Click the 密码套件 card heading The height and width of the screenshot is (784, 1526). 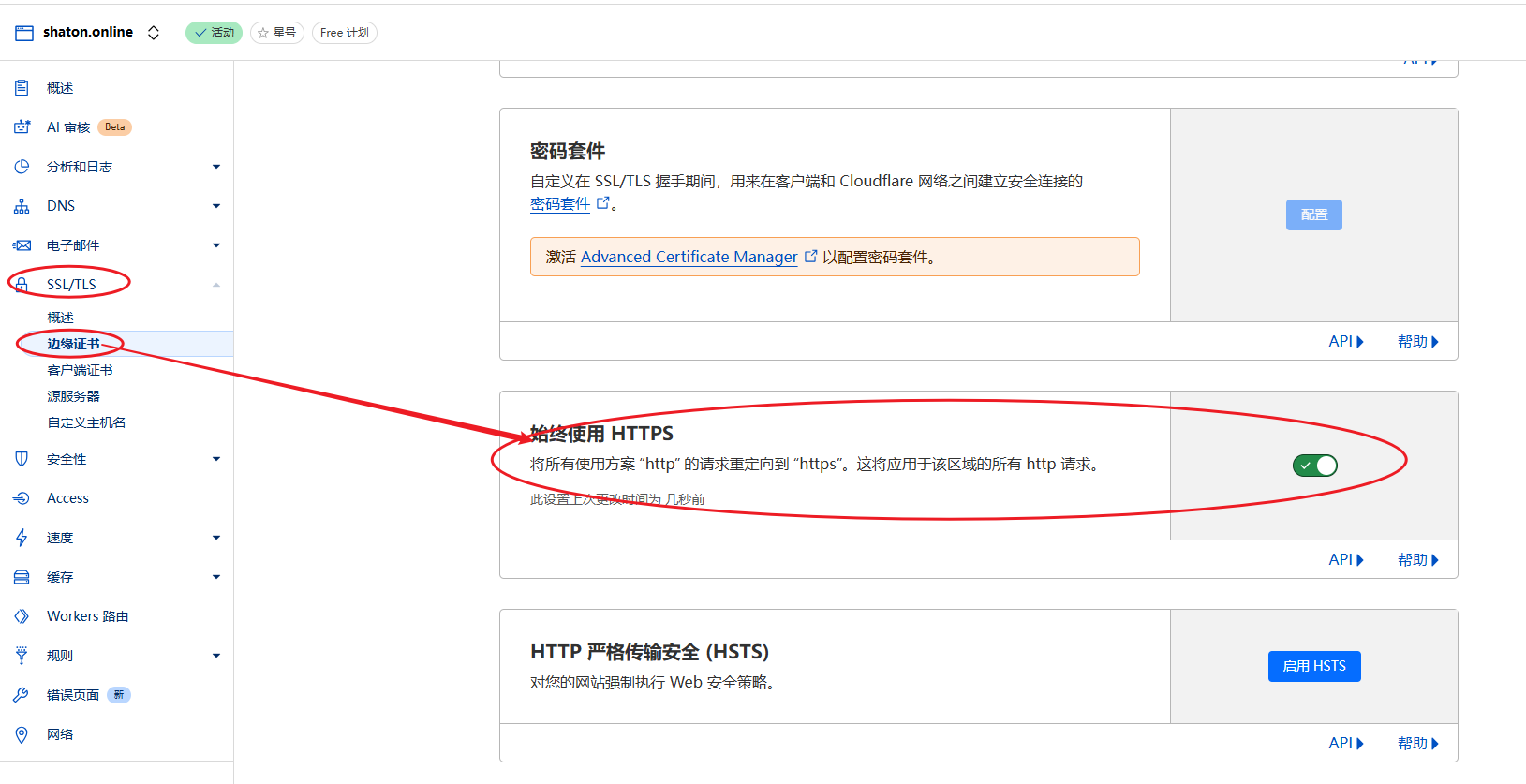(568, 151)
